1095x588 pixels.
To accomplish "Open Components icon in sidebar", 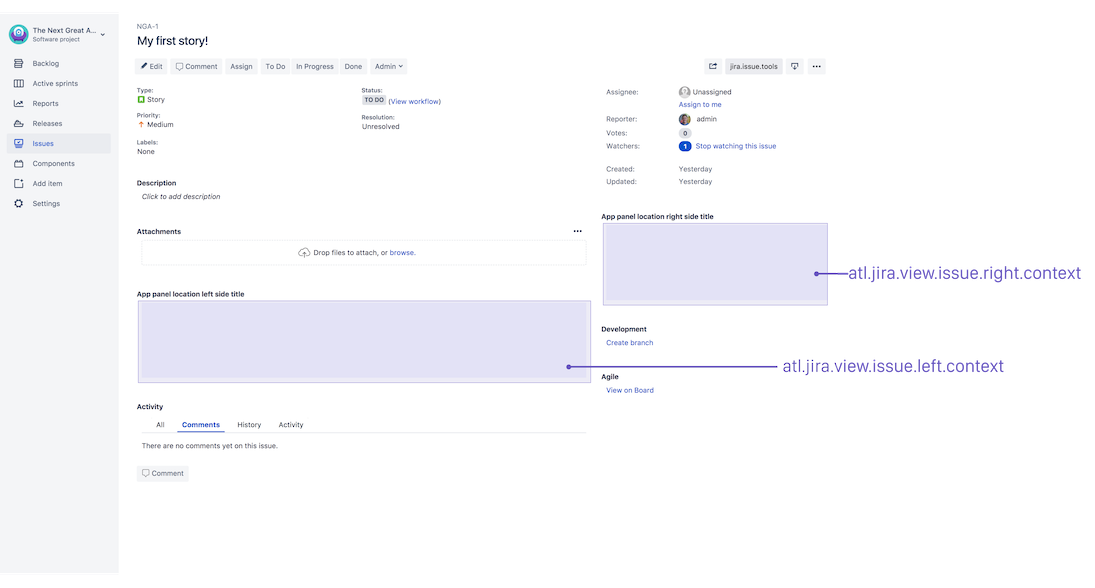I will [x=19, y=163].
